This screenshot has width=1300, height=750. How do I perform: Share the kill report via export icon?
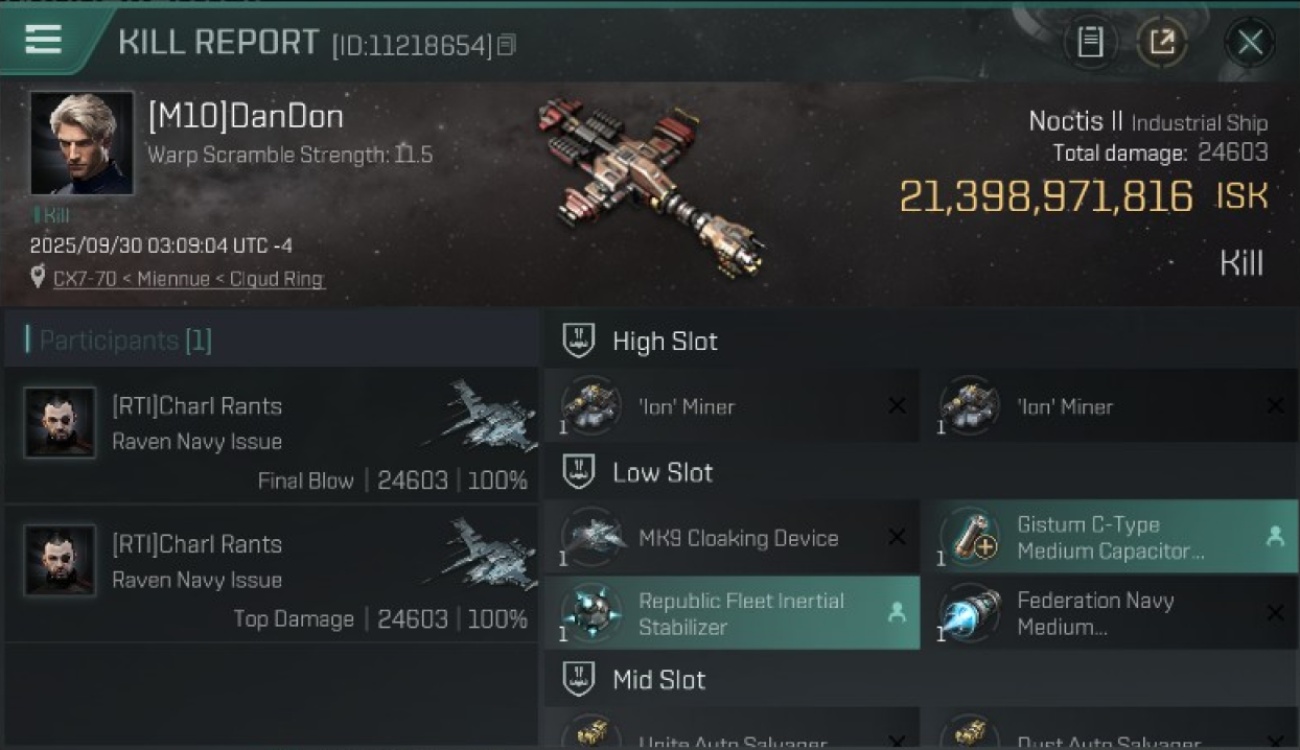(x=1162, y=42)
